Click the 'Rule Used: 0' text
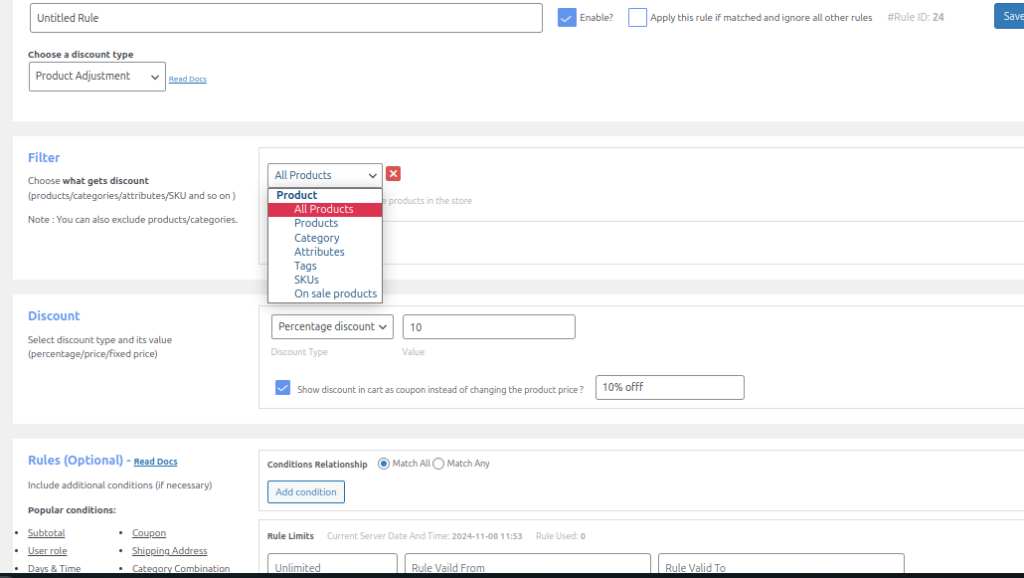This screenshot has width=1024, height=578. 560,536
